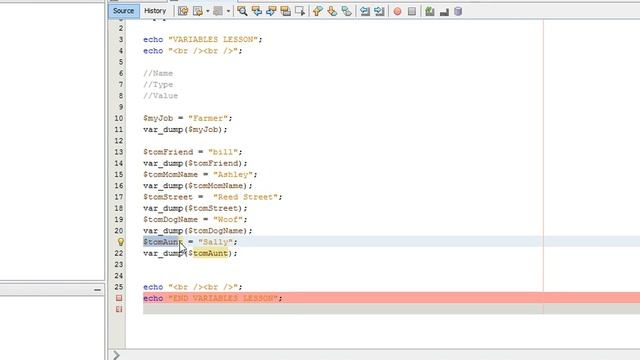Screen dimensions: 640x360
Task: Shift the line left
Action: point(364,11)
